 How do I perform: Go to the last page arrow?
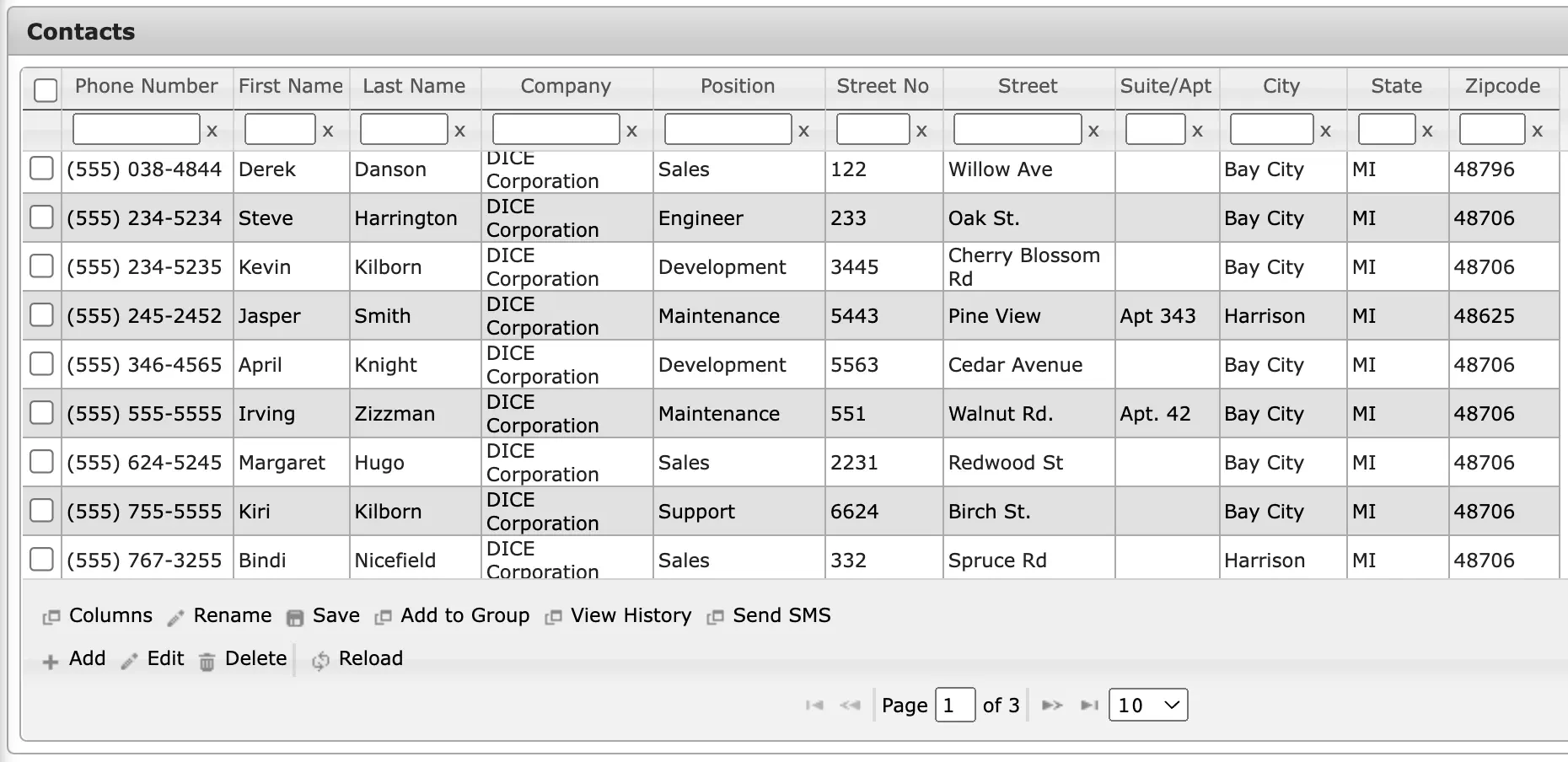tap(1090, 705)
